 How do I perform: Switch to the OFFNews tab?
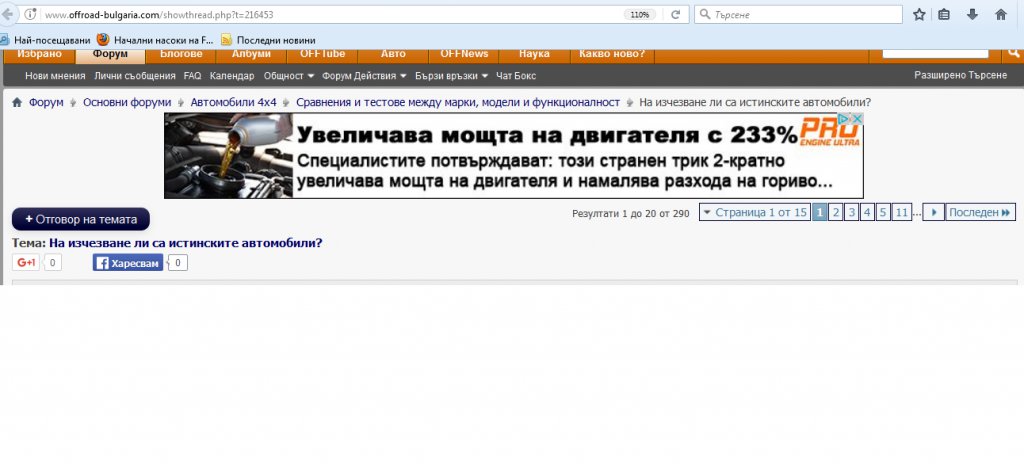pyautogui.click(x=464, y=54)
